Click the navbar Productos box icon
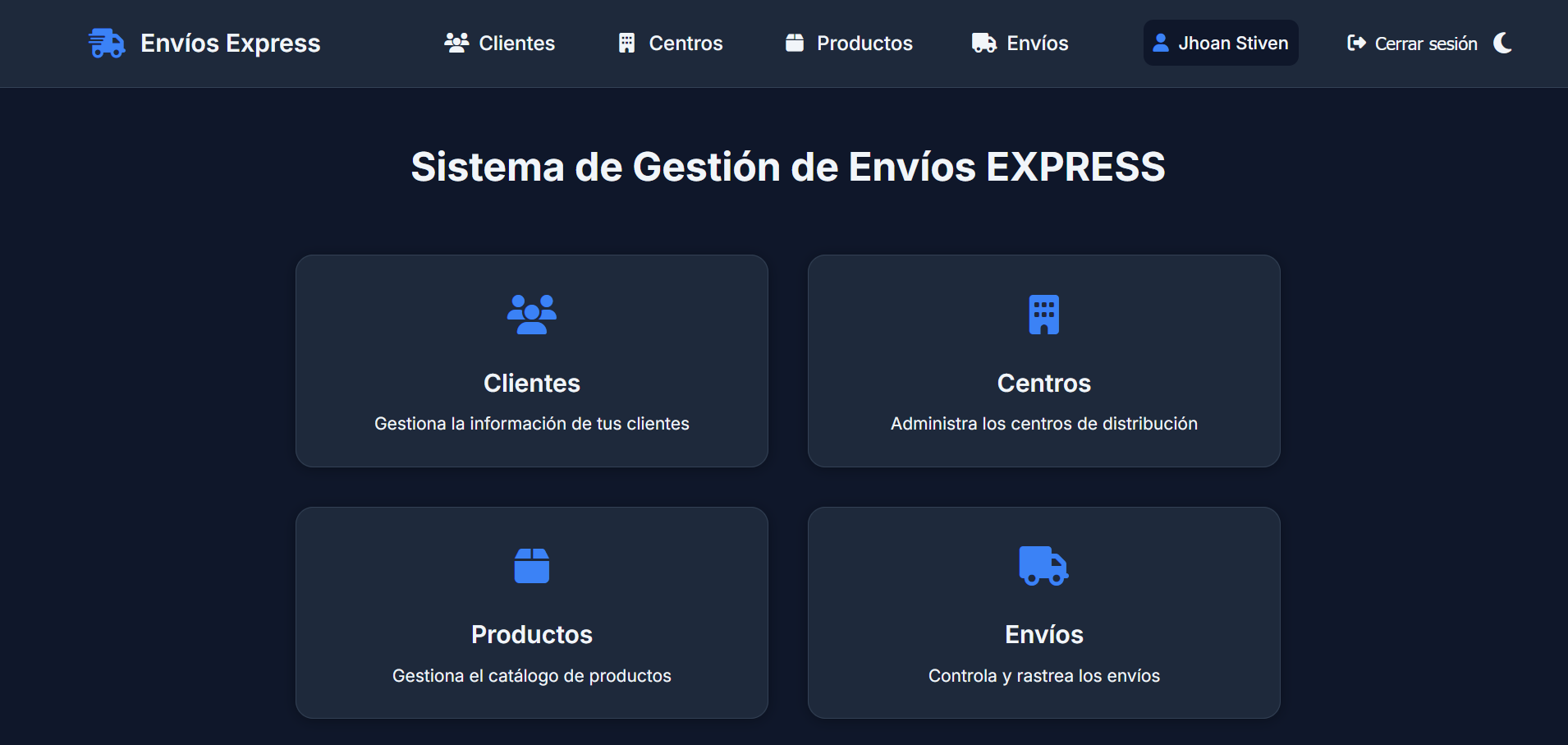The width and height of the screenshot is (1568, 745). click(794, 43)
